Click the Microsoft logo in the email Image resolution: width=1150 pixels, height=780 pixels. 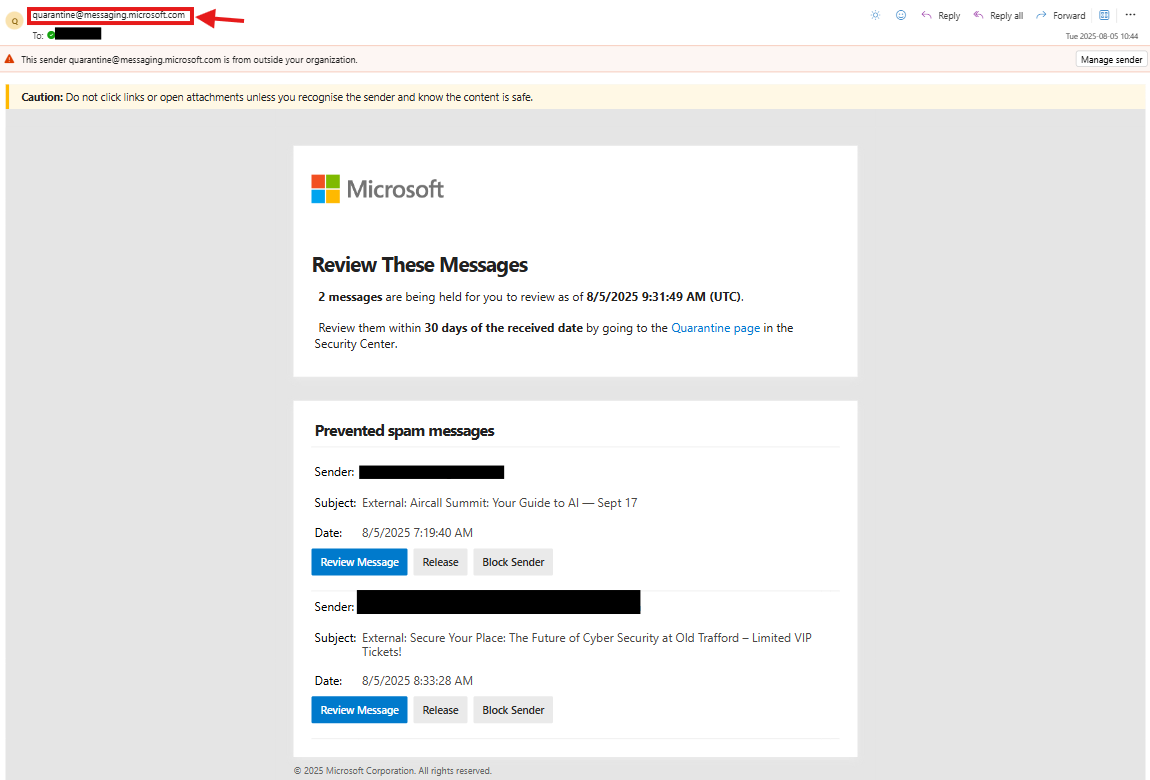click(377, 189)
